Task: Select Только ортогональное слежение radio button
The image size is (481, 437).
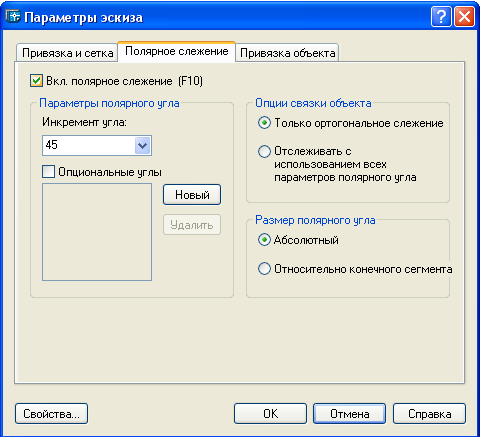Action: coord(264,123)
